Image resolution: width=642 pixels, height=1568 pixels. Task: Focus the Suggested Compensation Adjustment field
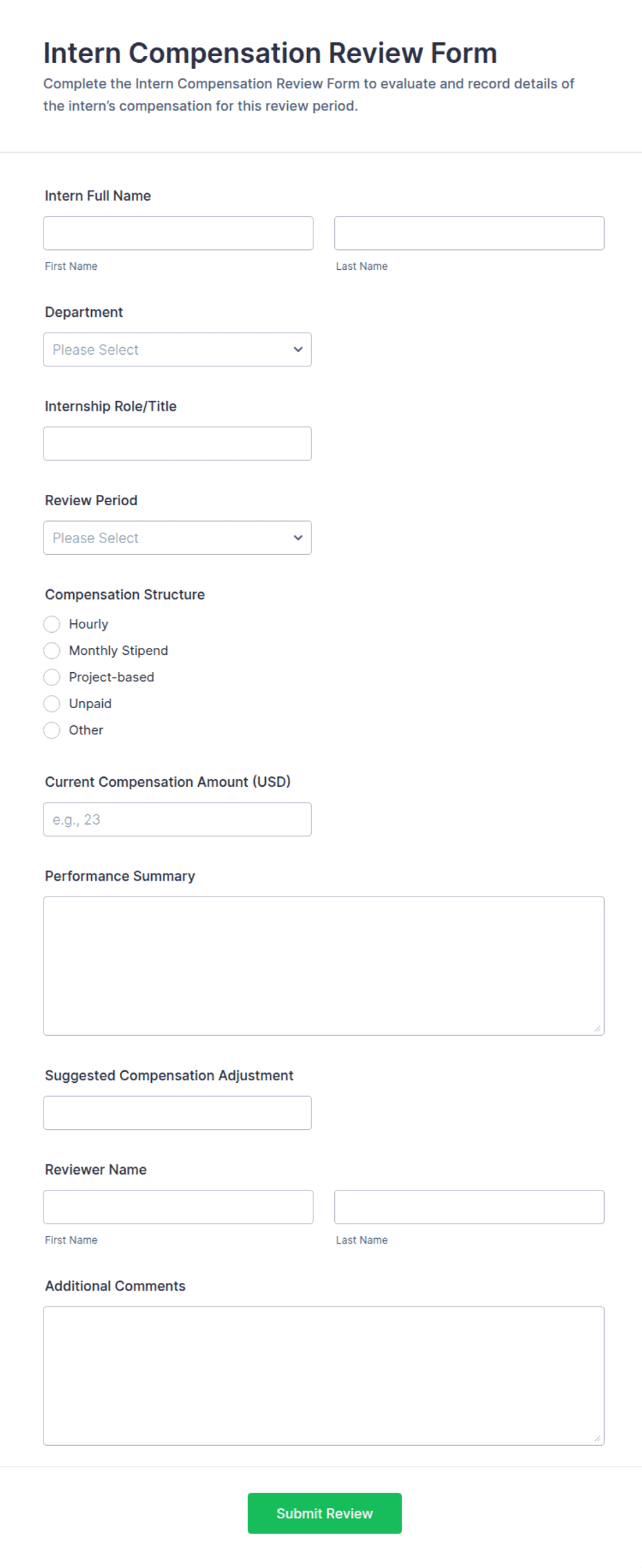[177, 1113]
